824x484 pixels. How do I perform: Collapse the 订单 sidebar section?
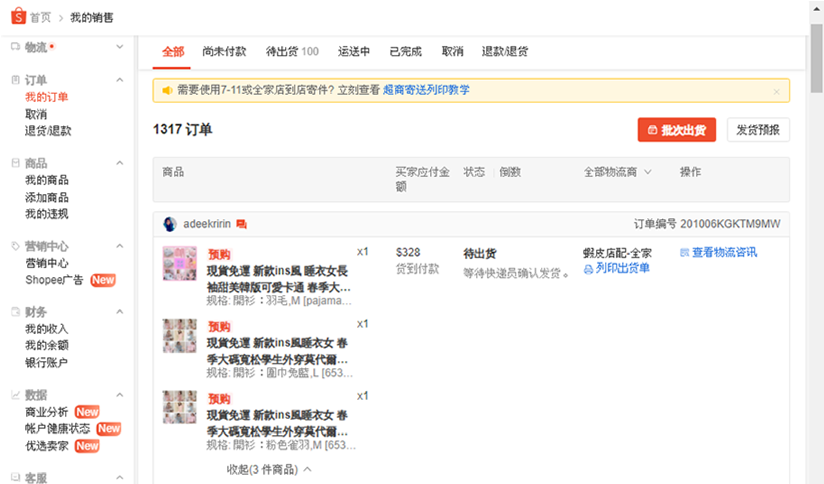tap(120, 80)
